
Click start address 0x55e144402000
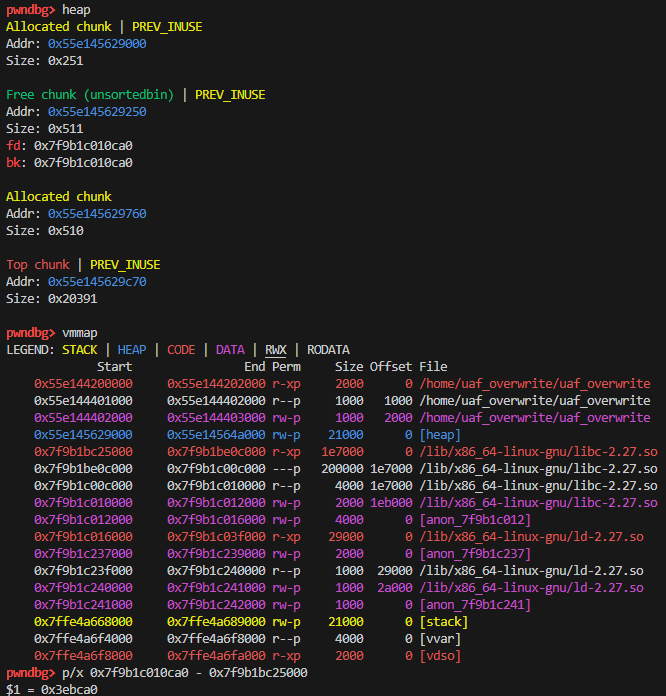click(x=83, y=418)
